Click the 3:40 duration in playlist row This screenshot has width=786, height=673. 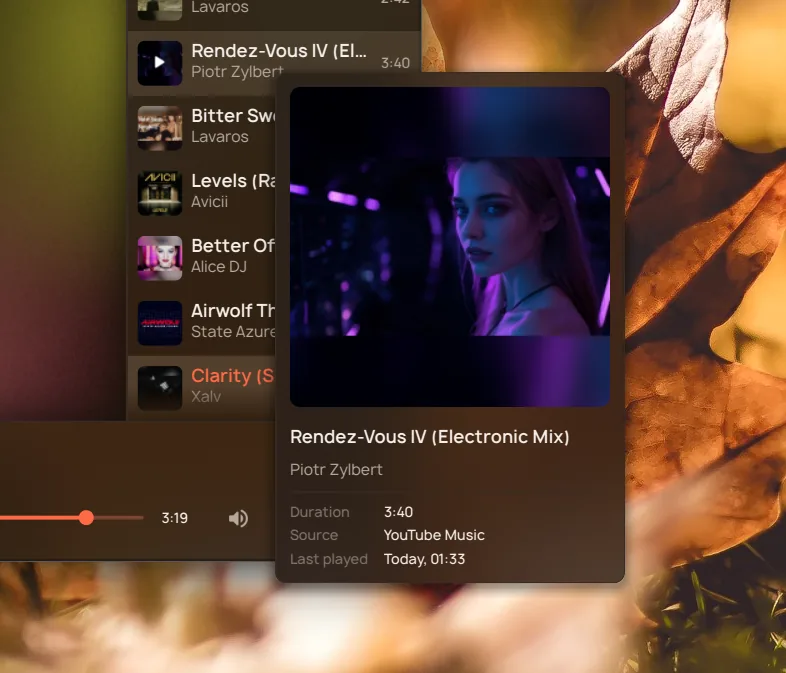click(396, 63)
